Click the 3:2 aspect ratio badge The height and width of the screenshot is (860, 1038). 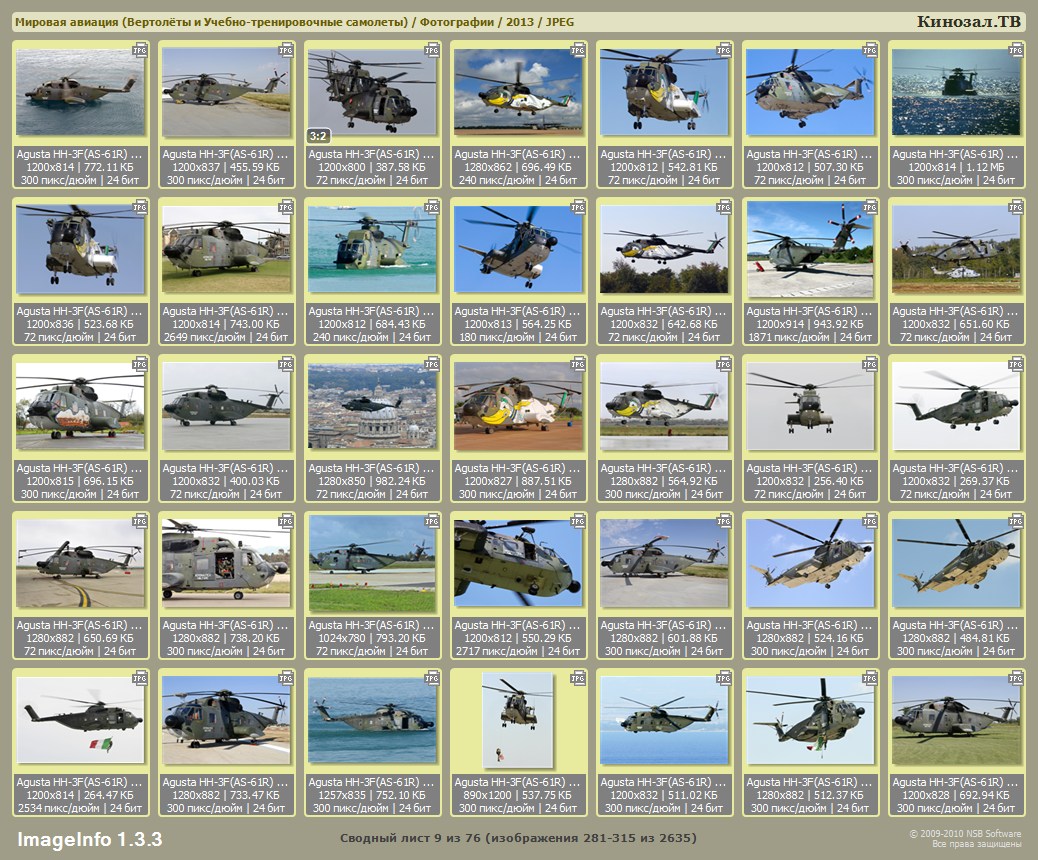318,135
